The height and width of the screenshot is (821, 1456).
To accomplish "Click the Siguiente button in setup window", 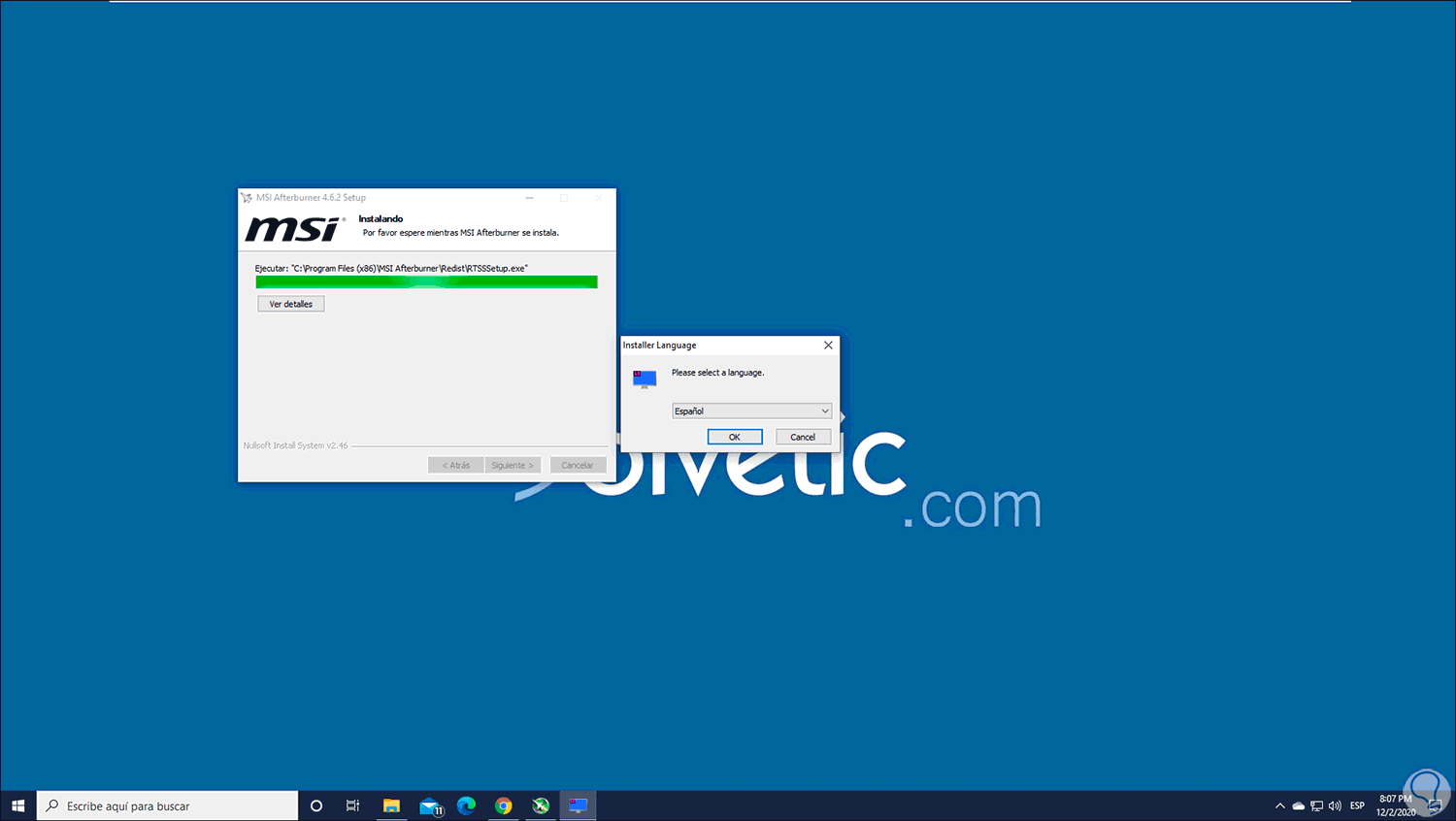I will (513, 465).
